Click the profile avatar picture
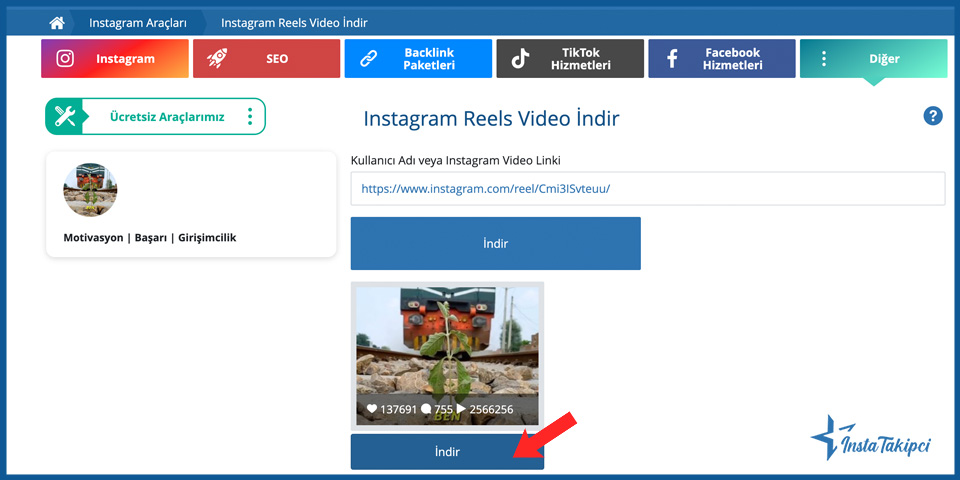The height and width of the screenshot is (480, 960). (90, 190)
